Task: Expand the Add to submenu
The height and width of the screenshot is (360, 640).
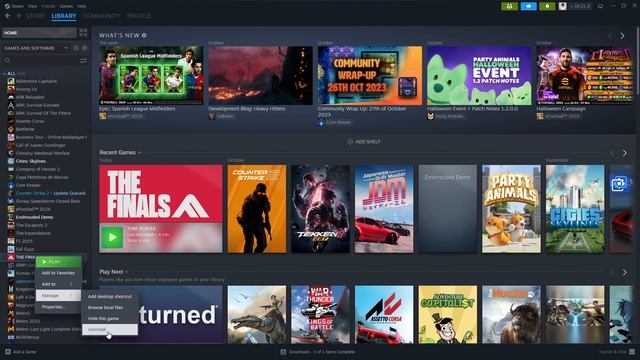Action: point(58,284)
